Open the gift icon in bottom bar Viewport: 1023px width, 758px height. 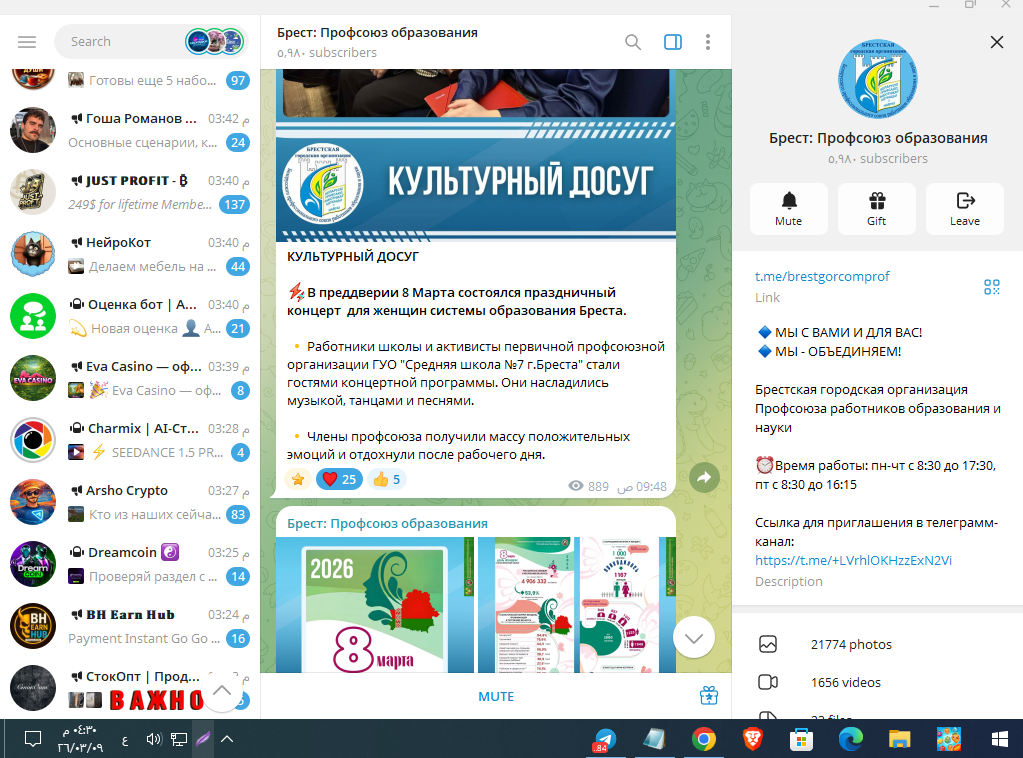tap(709, 696)
